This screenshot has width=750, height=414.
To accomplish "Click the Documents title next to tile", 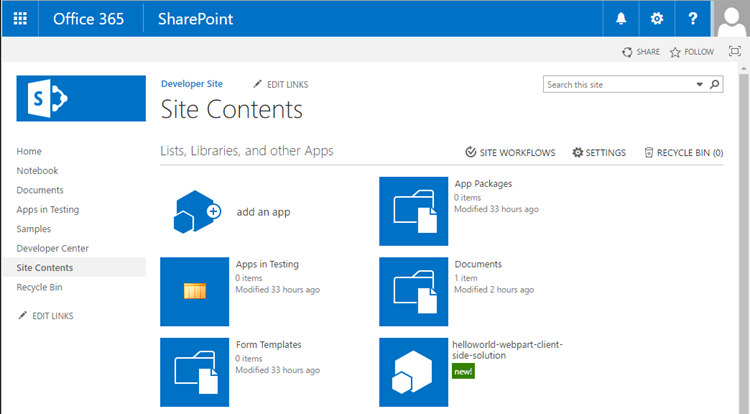I will coord(478,264).
